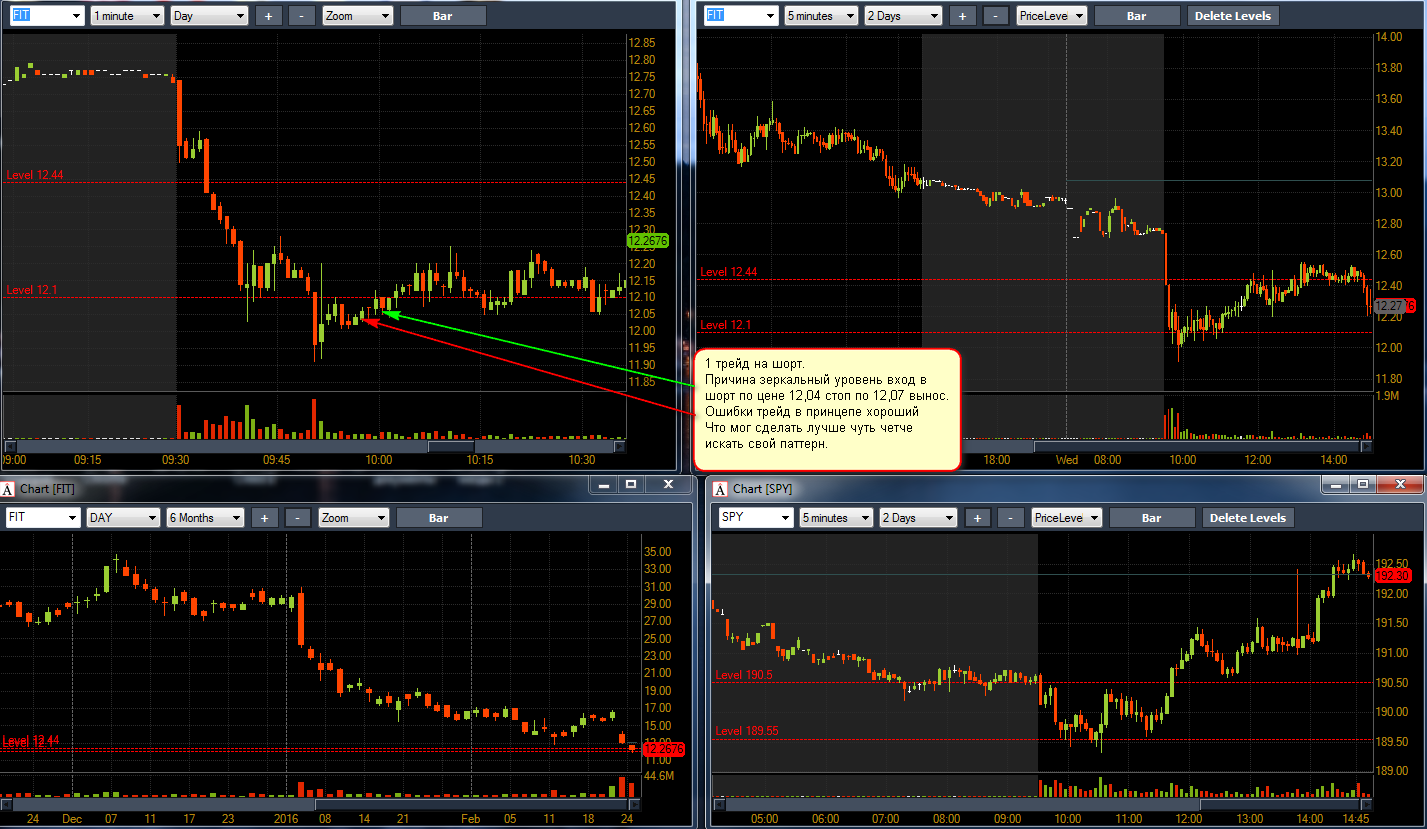Click the Chart [SPY] window title
The image size is (1427, 829).
[x=763, y=489]
